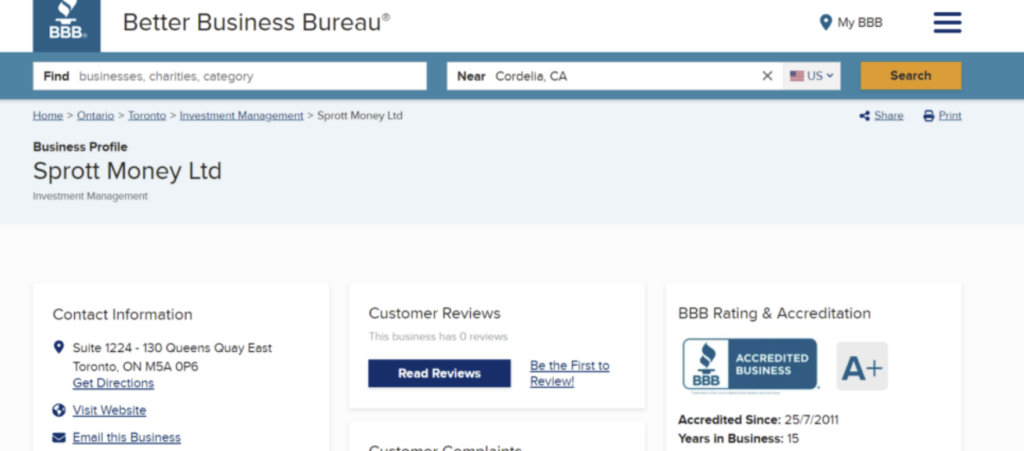Open Visit Website link
This screenshot has height=451, width=1024.
pos(110,411)
